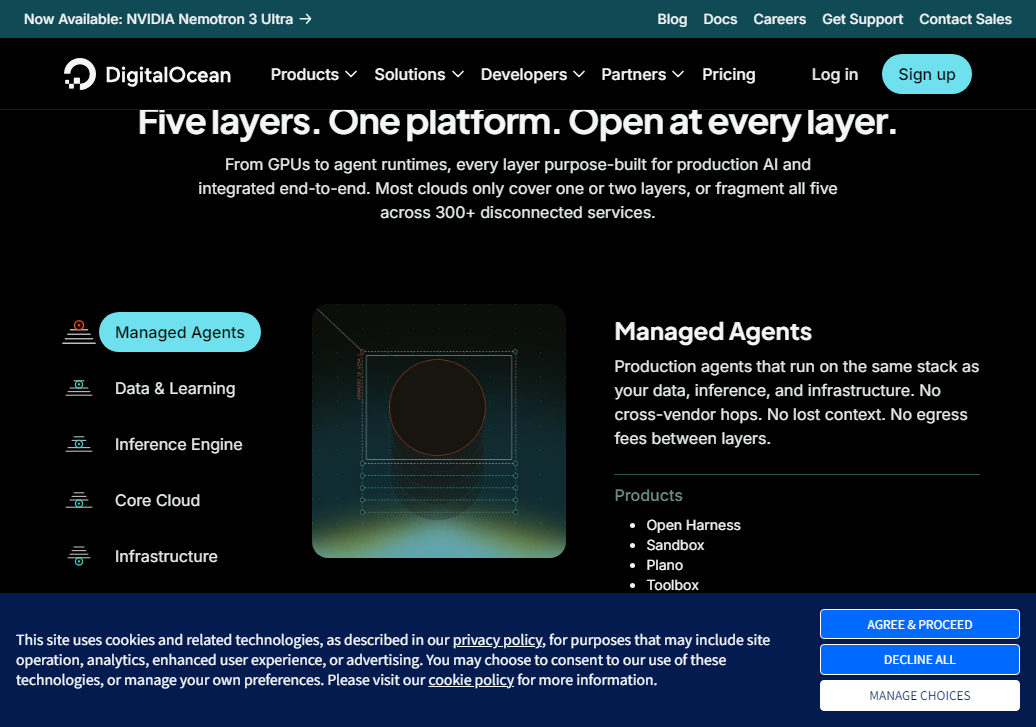Click Decline All cookie button
Screen dimensions: 1036x727
coord(920,660)
